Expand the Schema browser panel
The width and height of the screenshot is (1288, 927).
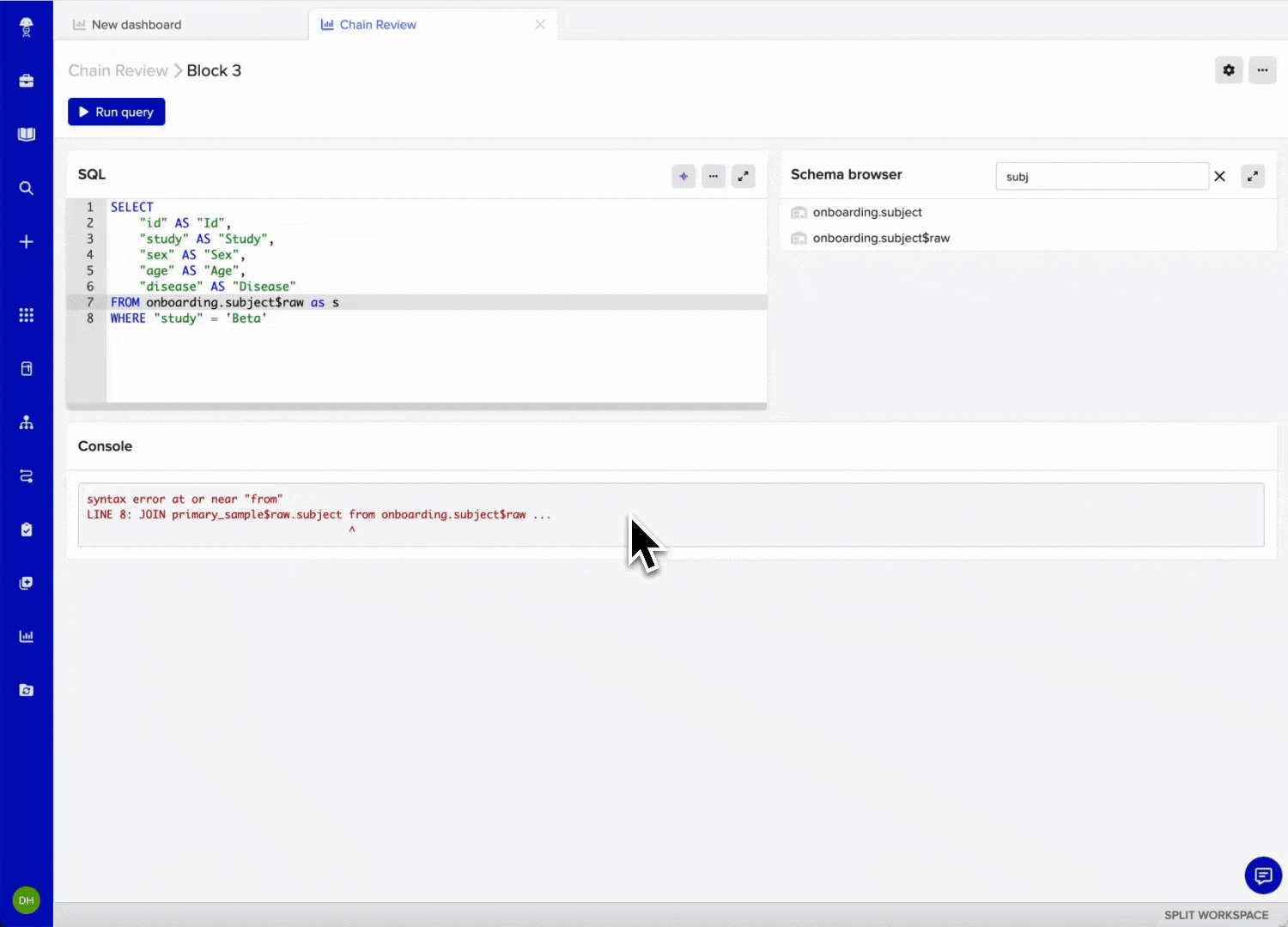pos(1253,176)
